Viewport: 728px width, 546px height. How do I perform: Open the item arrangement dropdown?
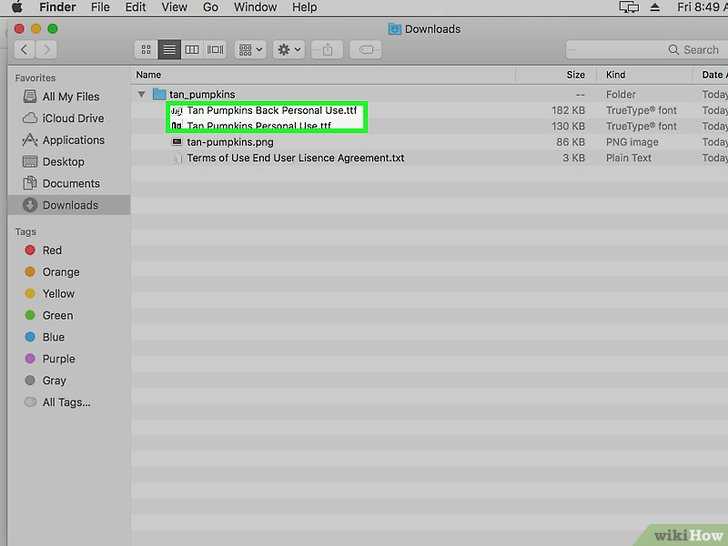[x=251, y=49]
